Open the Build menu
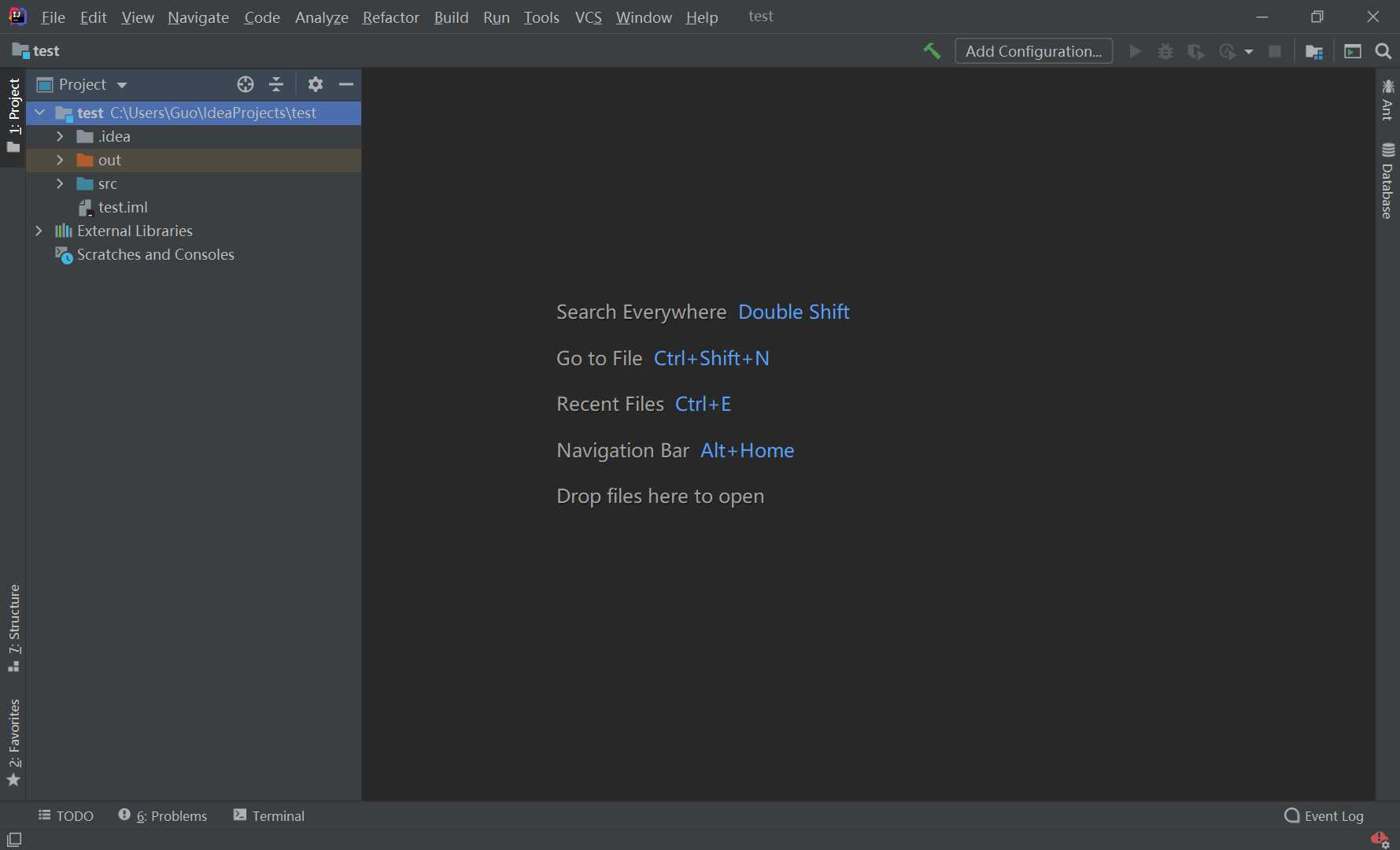Screen dimensions: 1400x850 coord(451,17)
